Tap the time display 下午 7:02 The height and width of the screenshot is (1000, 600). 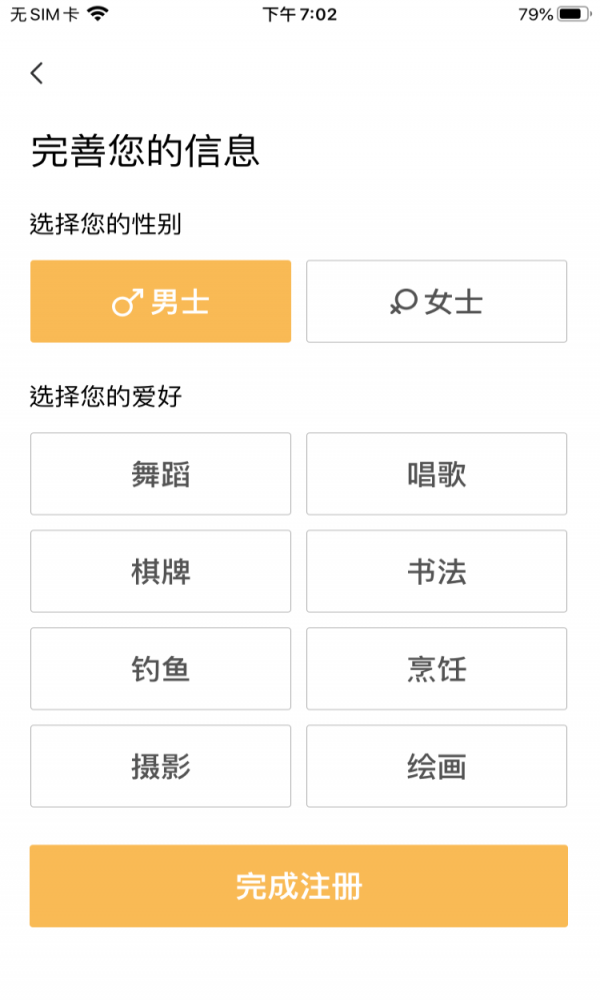tap(299, 14)
